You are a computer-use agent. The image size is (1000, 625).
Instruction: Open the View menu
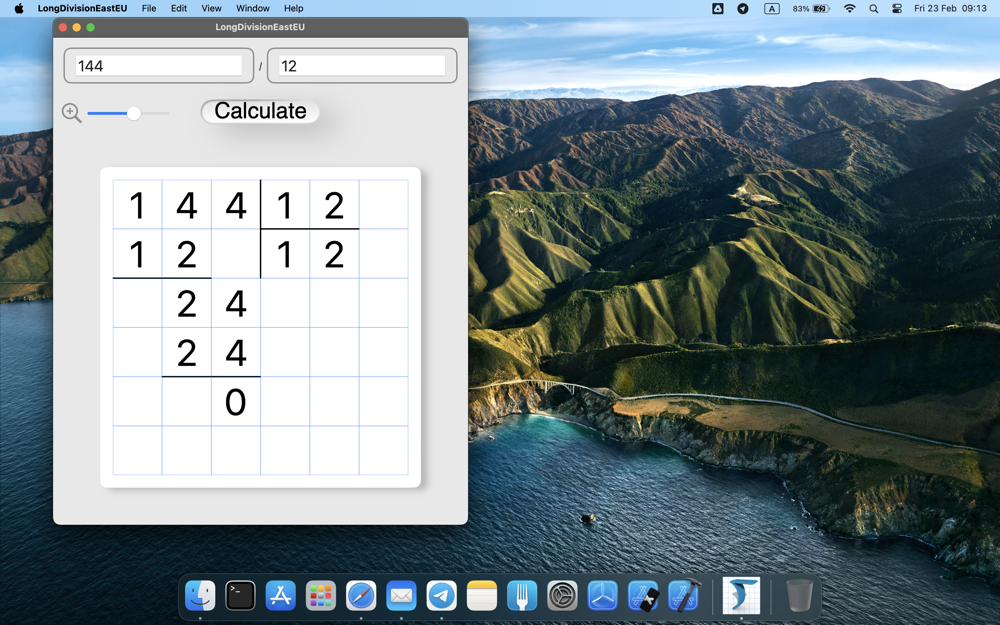coord(211,8)
